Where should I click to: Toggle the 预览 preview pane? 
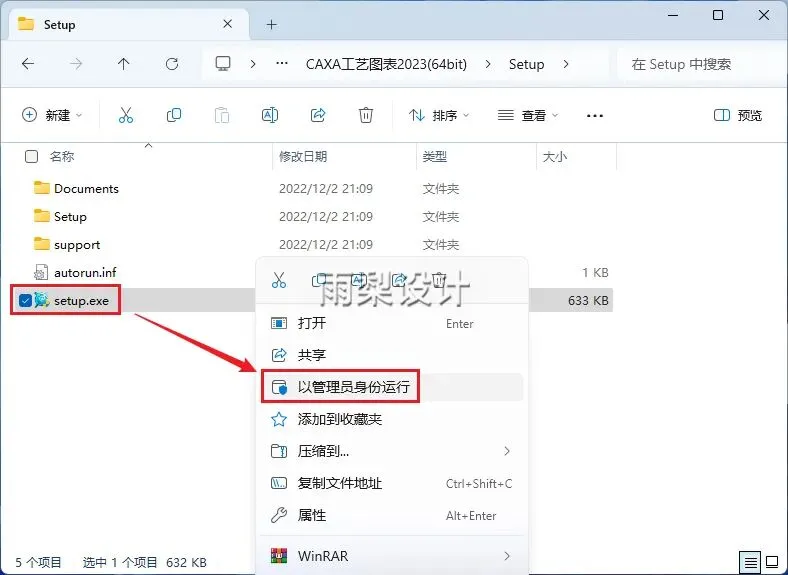[738, 116]
